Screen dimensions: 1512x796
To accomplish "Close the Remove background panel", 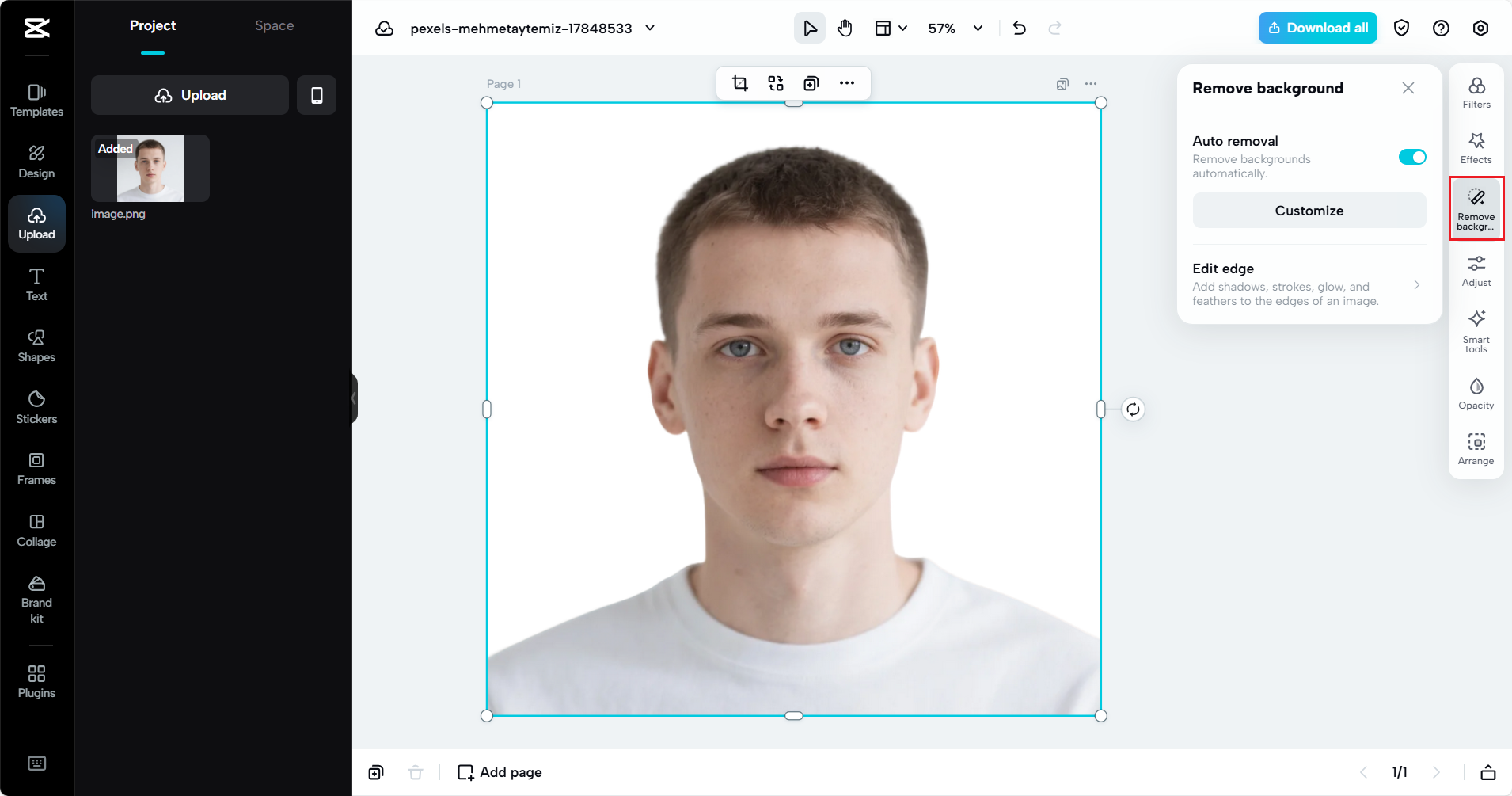I will tap(1408, 88).
